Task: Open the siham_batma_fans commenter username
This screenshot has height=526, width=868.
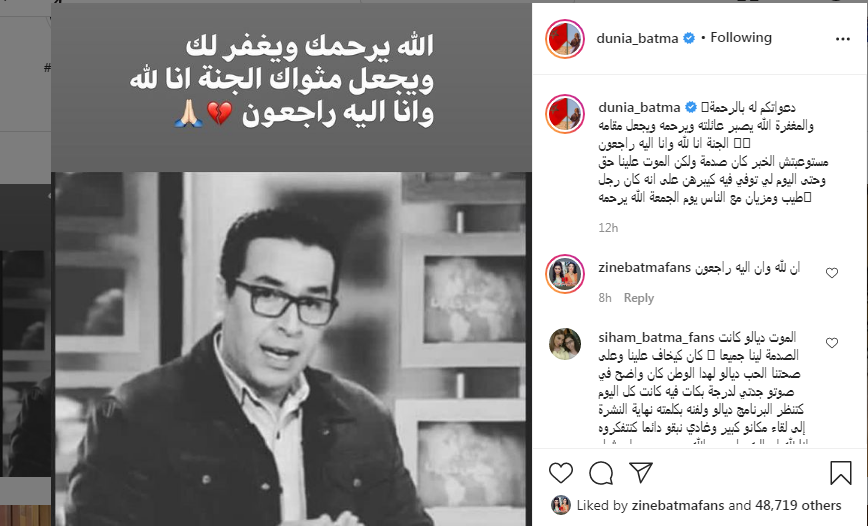Action: coord(656,338)
